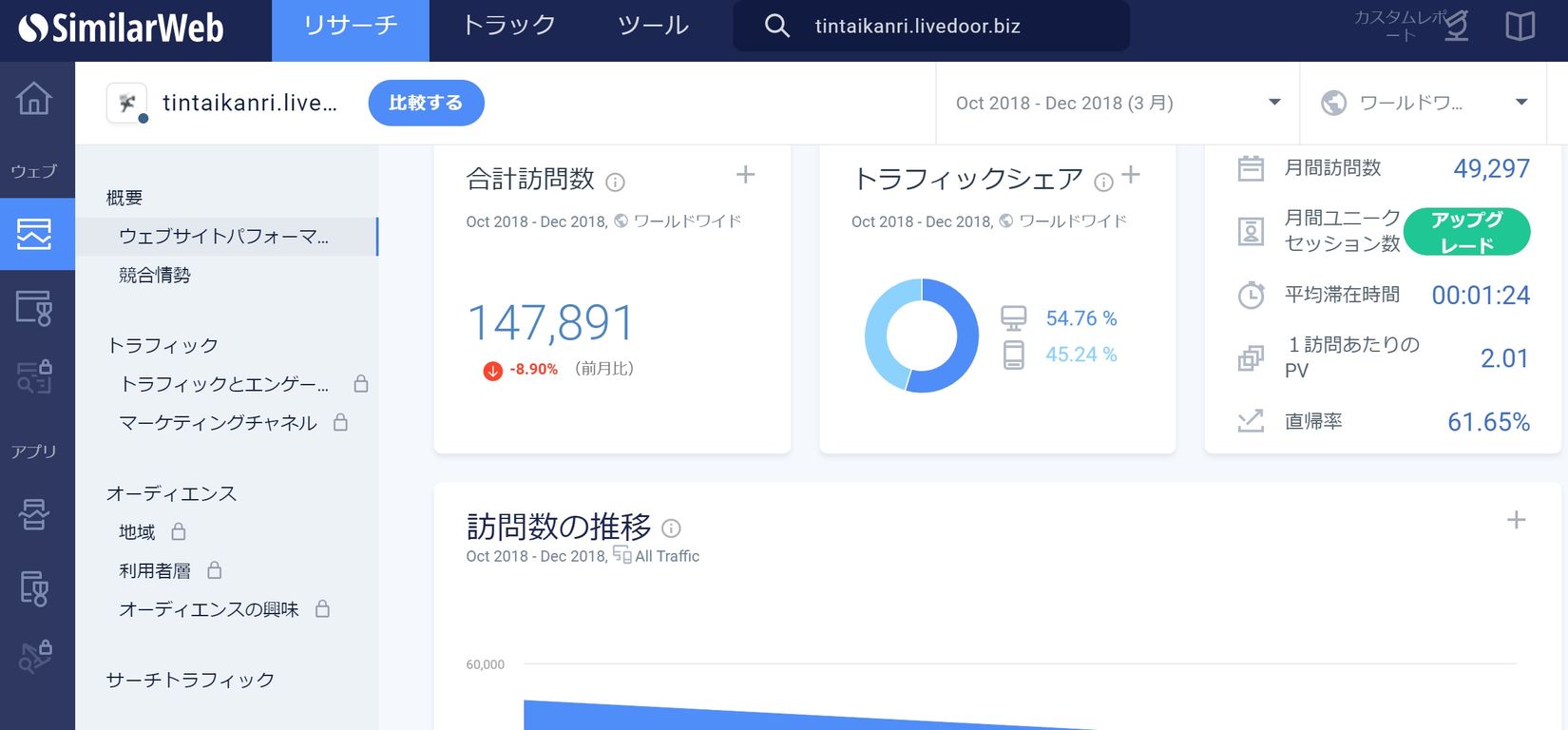The width and height of the screenshot is (1568, 730).
Task: Click the 49,297 monthly visits value
Action: pos(1492,168)
